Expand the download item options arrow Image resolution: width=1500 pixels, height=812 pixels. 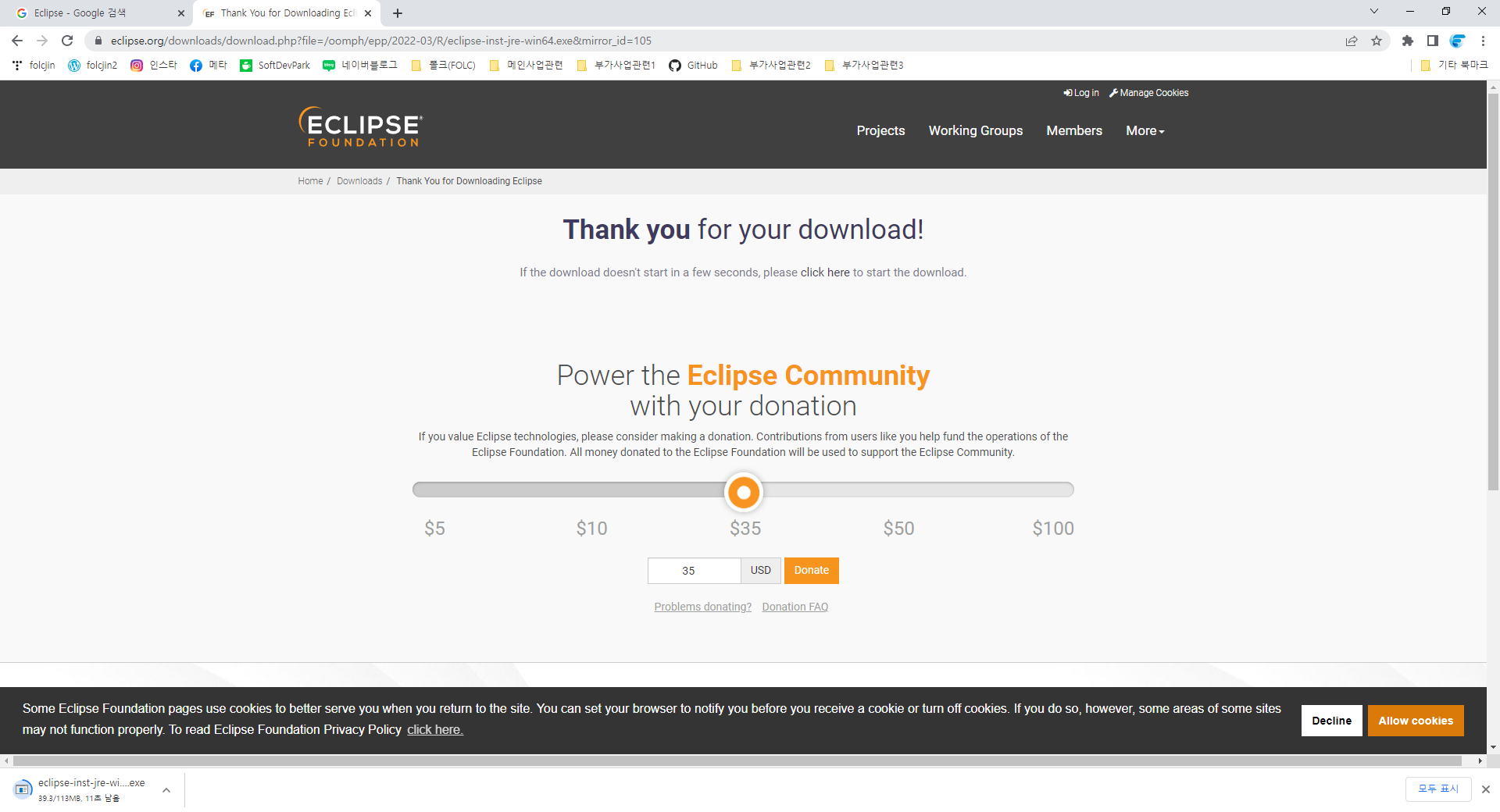point(166,790)
